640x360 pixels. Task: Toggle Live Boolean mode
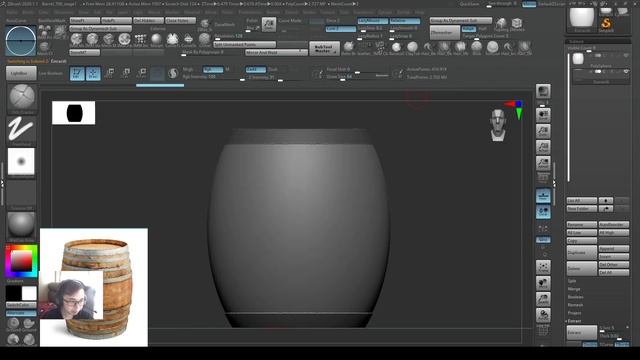point(50,73)
